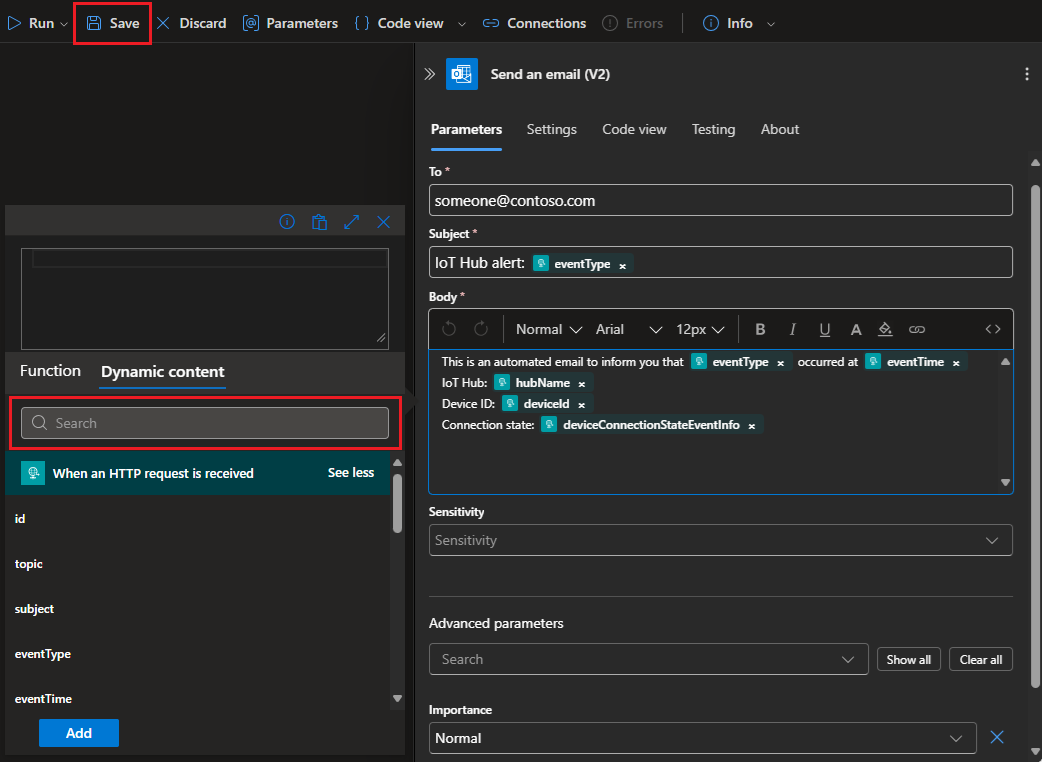Toggle HTML code view in Body editor
The height and width of the screenshot is (762, 1042).
click(992, 329)
